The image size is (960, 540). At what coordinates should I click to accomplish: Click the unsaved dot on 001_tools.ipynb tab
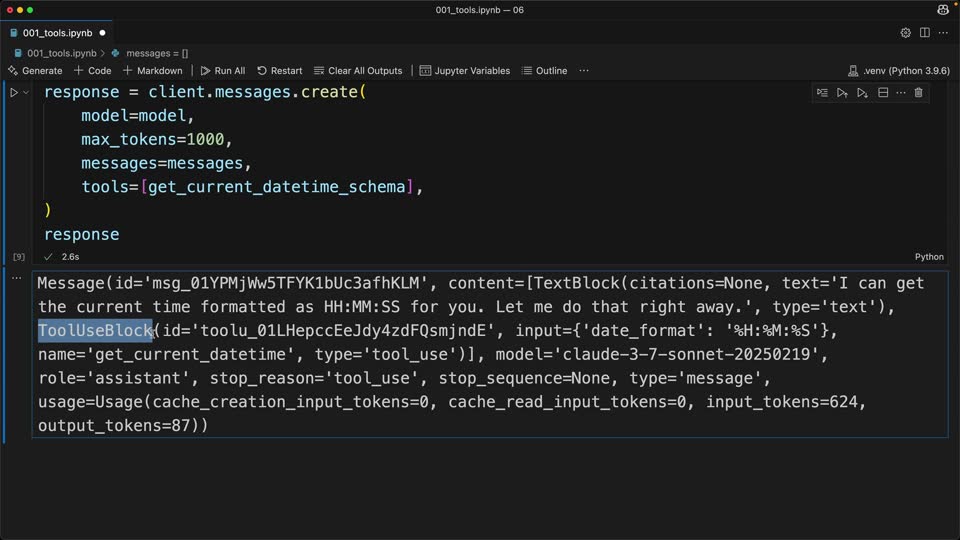tap(102, 33)
